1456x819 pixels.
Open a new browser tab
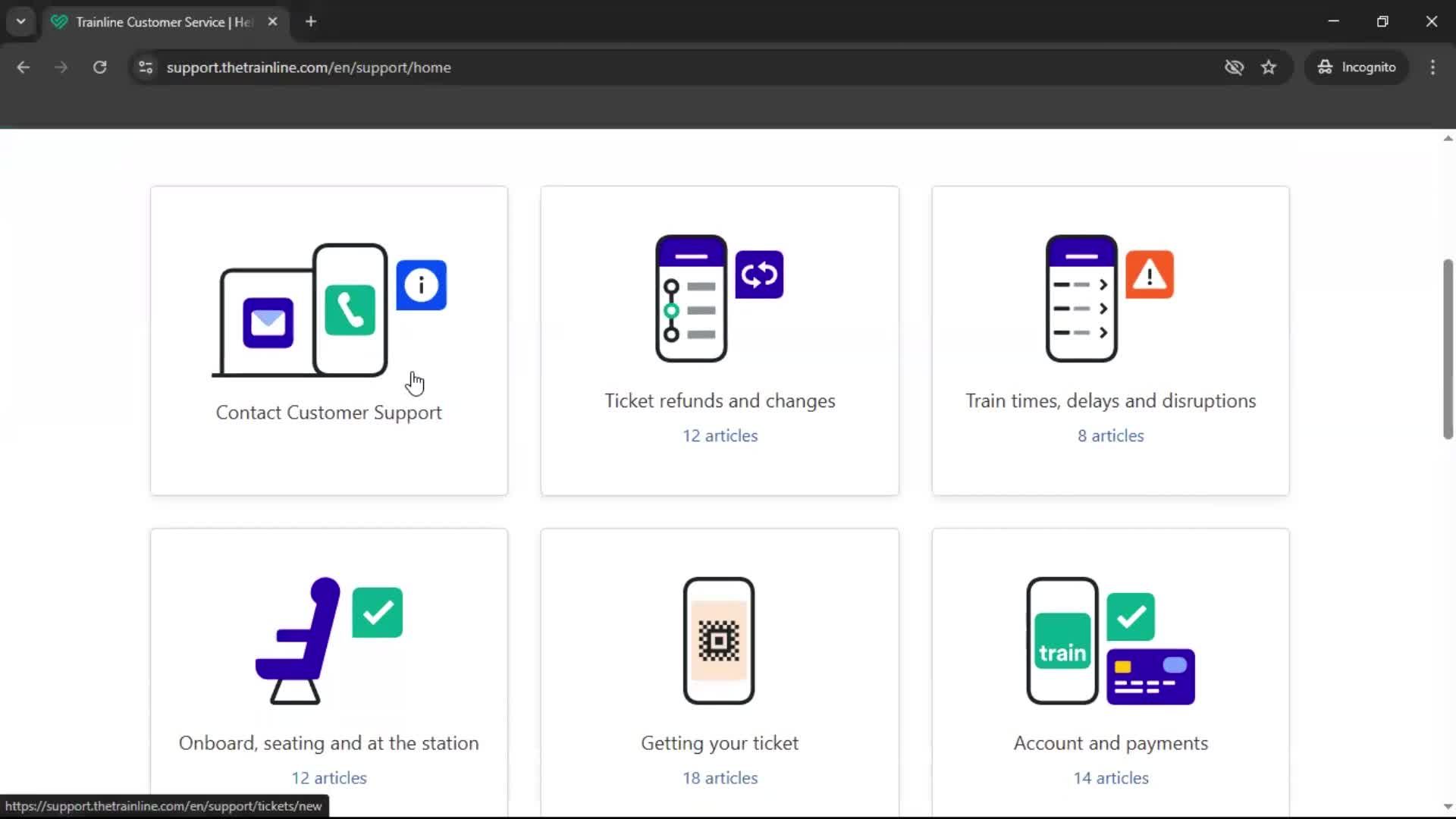click(311, 22)
